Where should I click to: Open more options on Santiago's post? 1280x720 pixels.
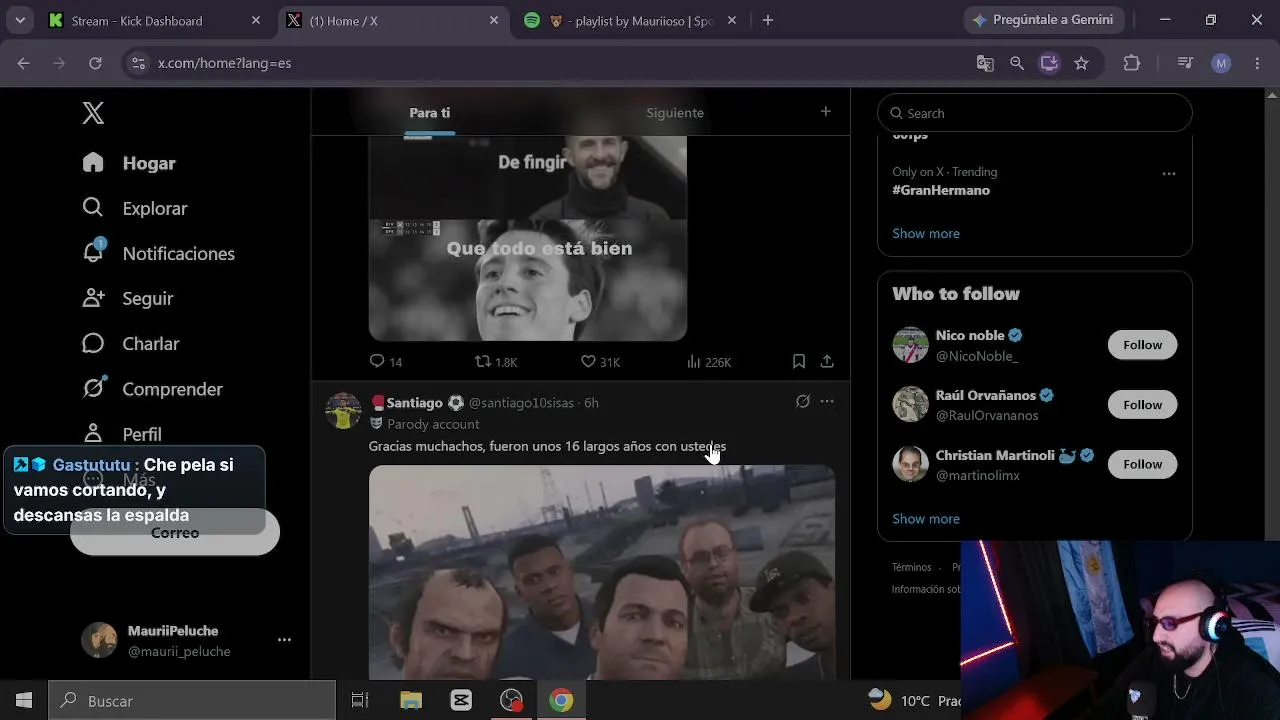pos(827,401)
